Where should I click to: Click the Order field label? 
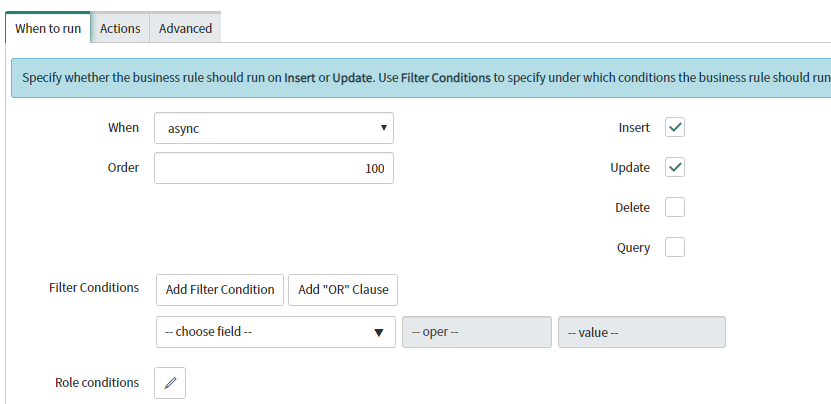click(x=123, y=168)
